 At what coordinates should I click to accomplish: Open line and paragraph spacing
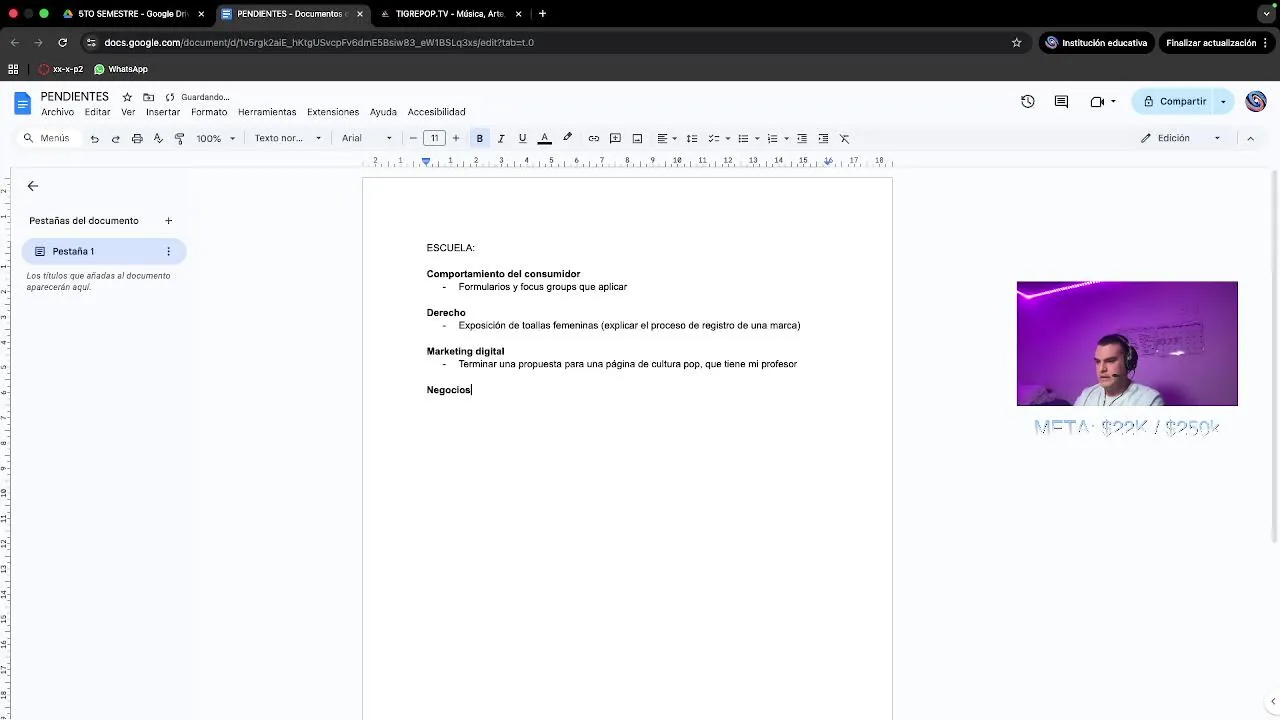(691, 138)
